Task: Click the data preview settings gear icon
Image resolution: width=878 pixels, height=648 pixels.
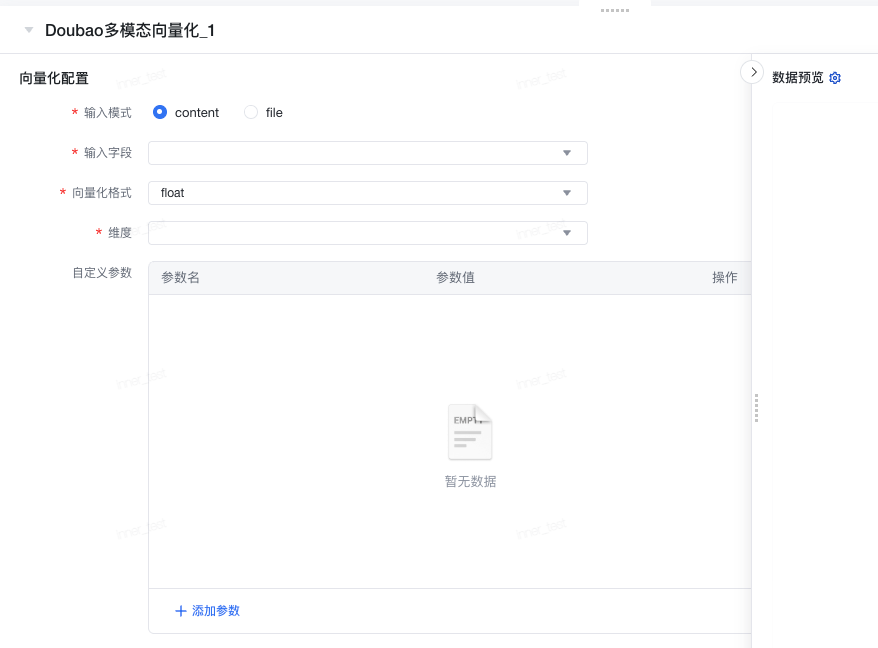Action: tap(835, 78)
